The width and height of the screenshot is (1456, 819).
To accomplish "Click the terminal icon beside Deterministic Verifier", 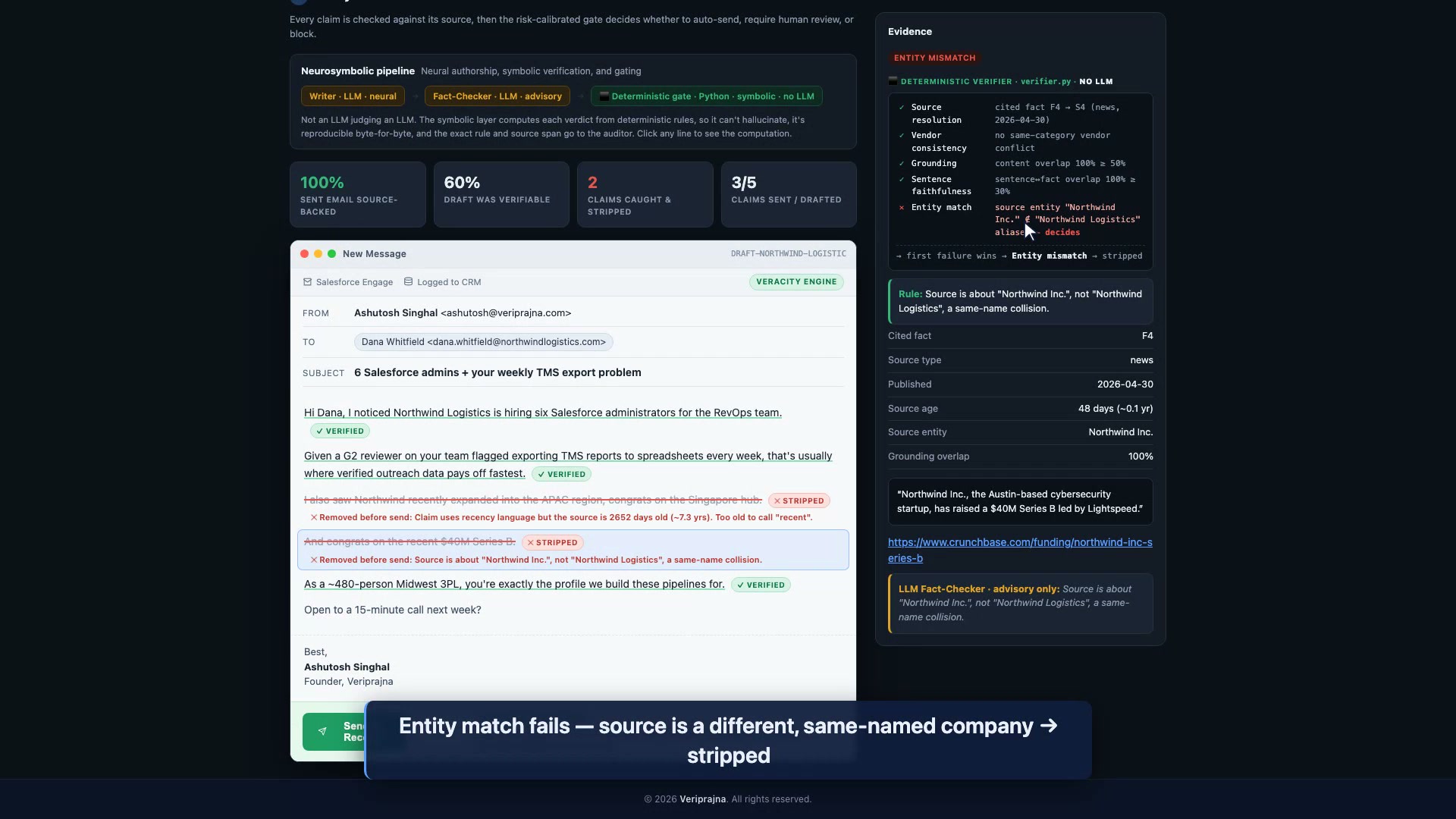I will tap(893, 81).
